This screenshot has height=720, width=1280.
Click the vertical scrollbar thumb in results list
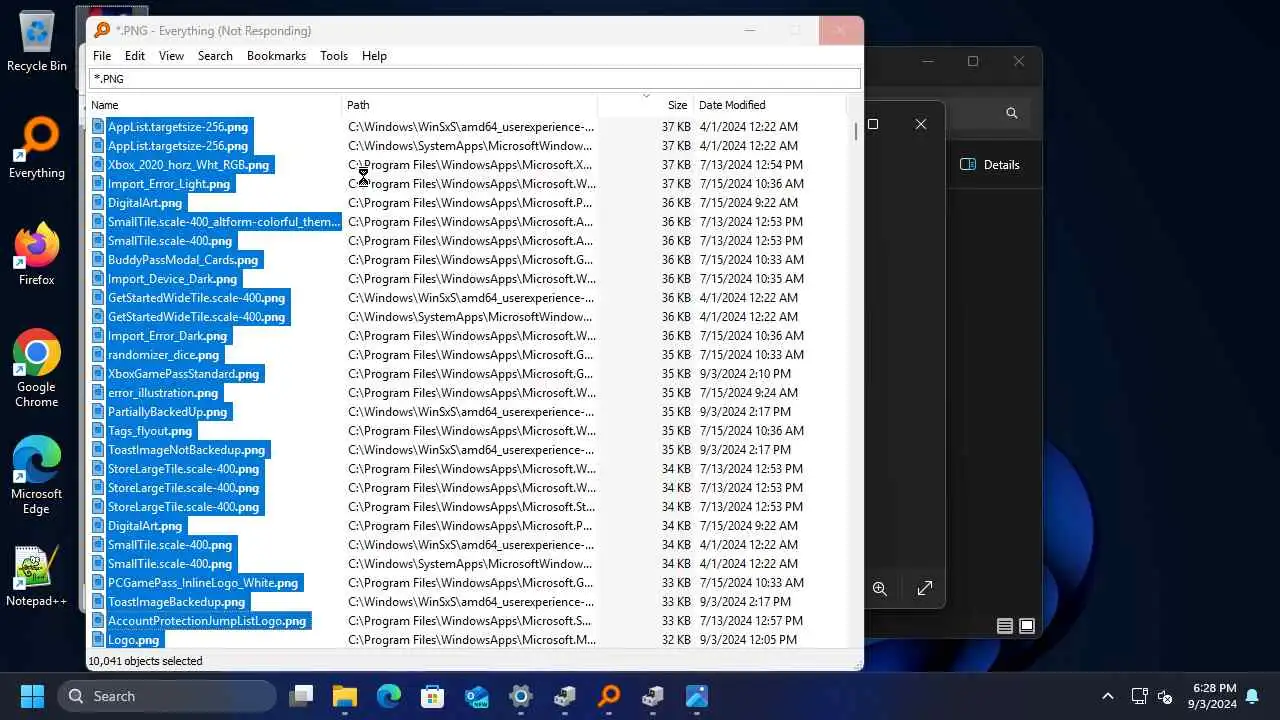pyautogui.click(x=856, y=131)
